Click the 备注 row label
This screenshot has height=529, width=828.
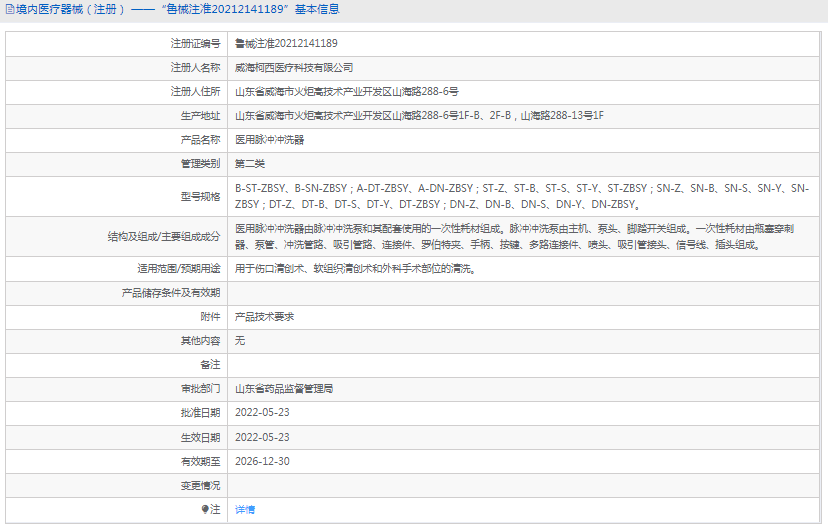(x=211, y=365)
